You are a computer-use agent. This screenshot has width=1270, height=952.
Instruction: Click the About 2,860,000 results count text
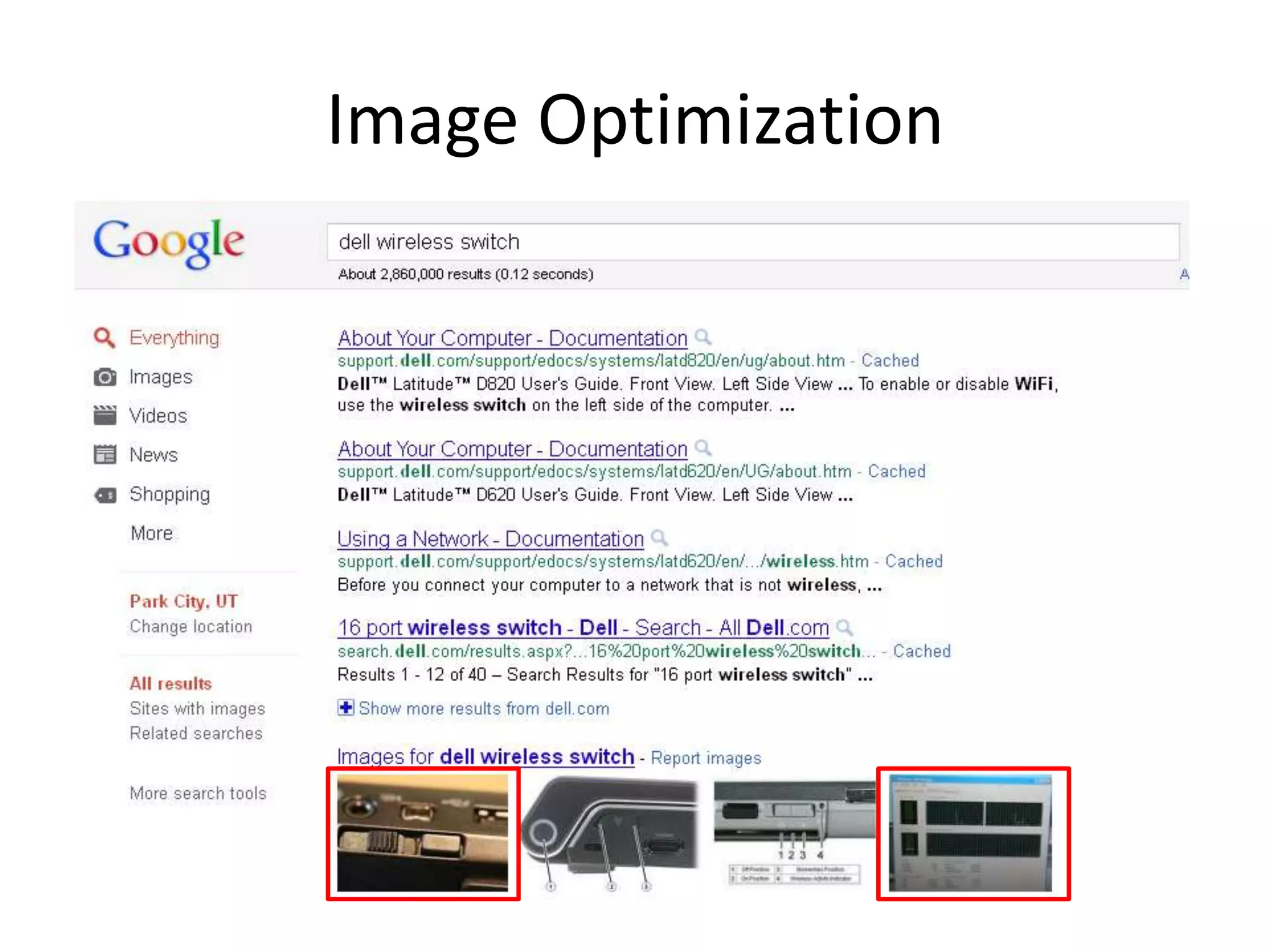(466, 274)
